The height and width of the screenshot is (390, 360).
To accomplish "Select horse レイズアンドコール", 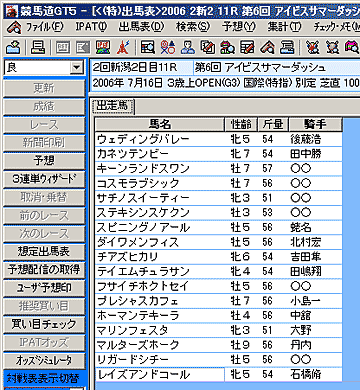I will 160,374.
